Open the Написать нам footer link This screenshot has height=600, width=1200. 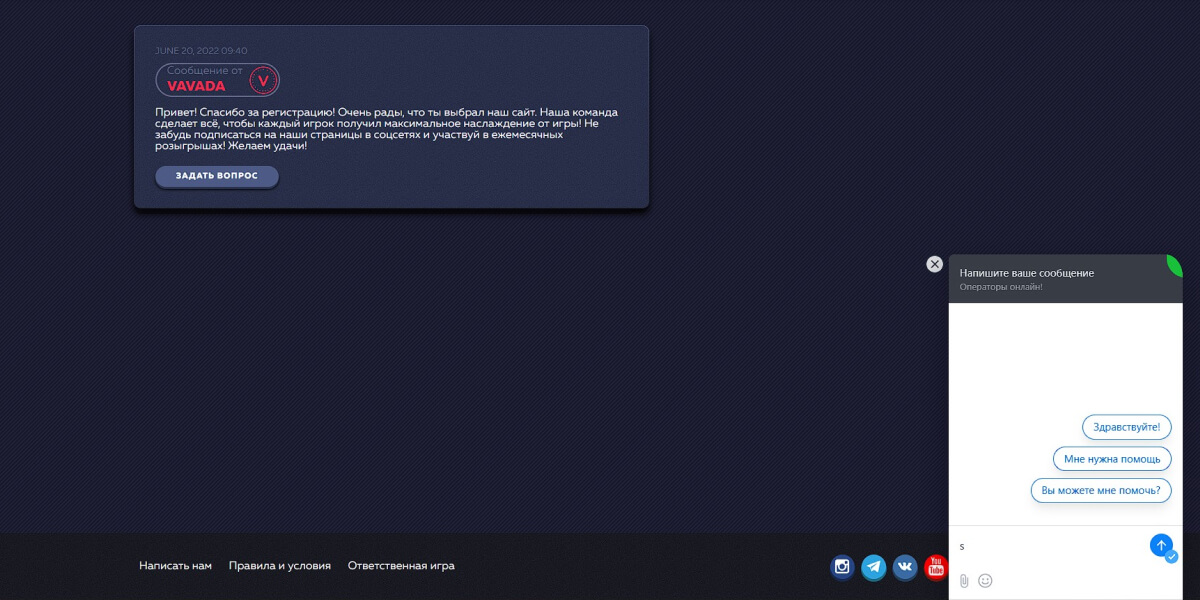point(175,566)
